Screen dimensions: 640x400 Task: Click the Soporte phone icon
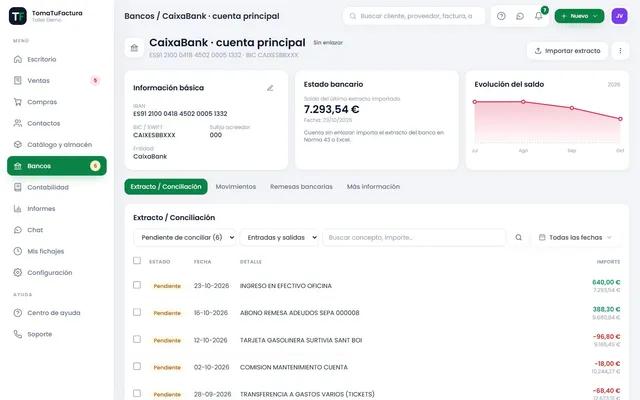[18, 334]
